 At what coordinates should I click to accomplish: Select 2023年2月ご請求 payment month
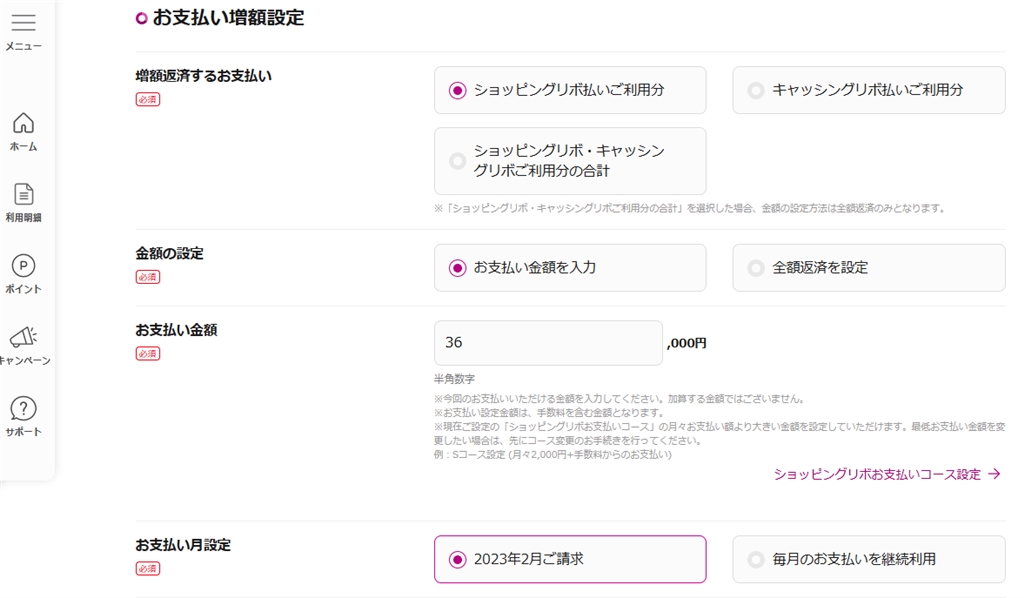pos(458,559)
